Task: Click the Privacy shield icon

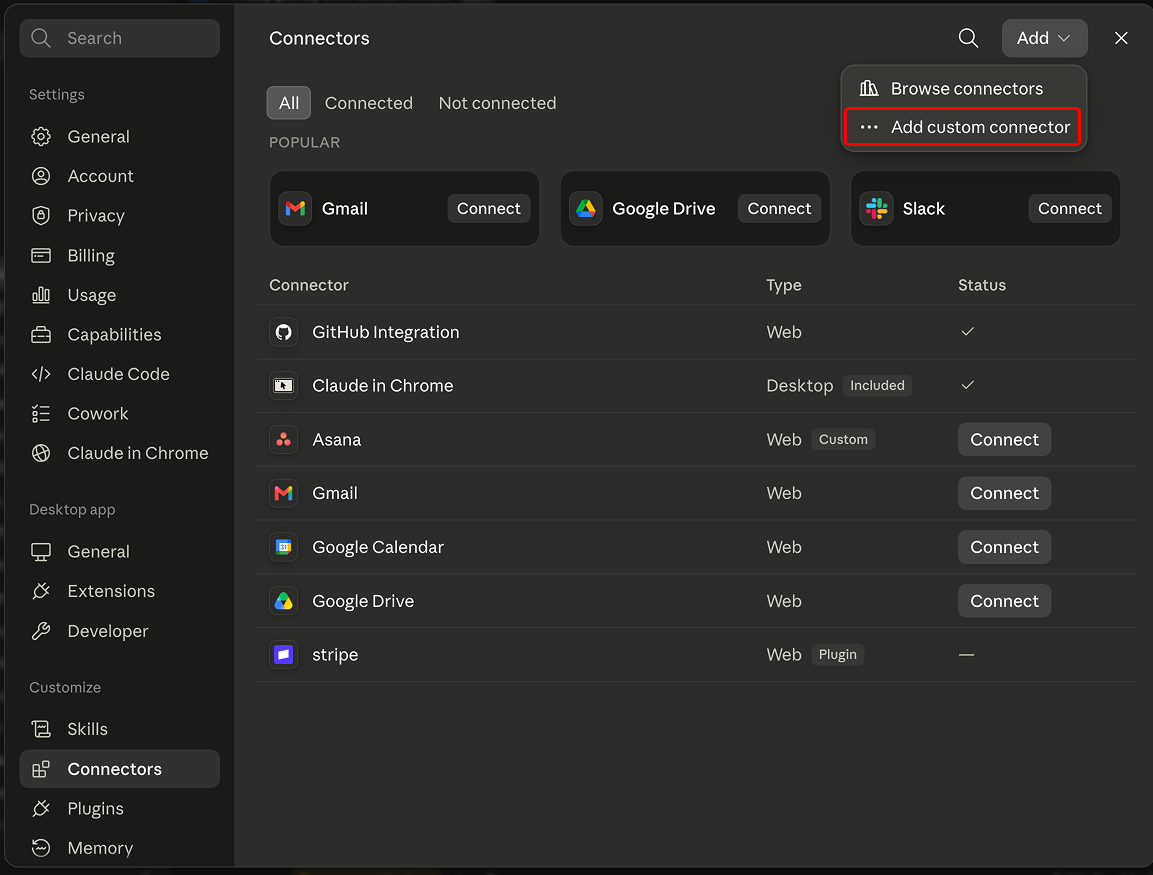Action: (41, 215)
